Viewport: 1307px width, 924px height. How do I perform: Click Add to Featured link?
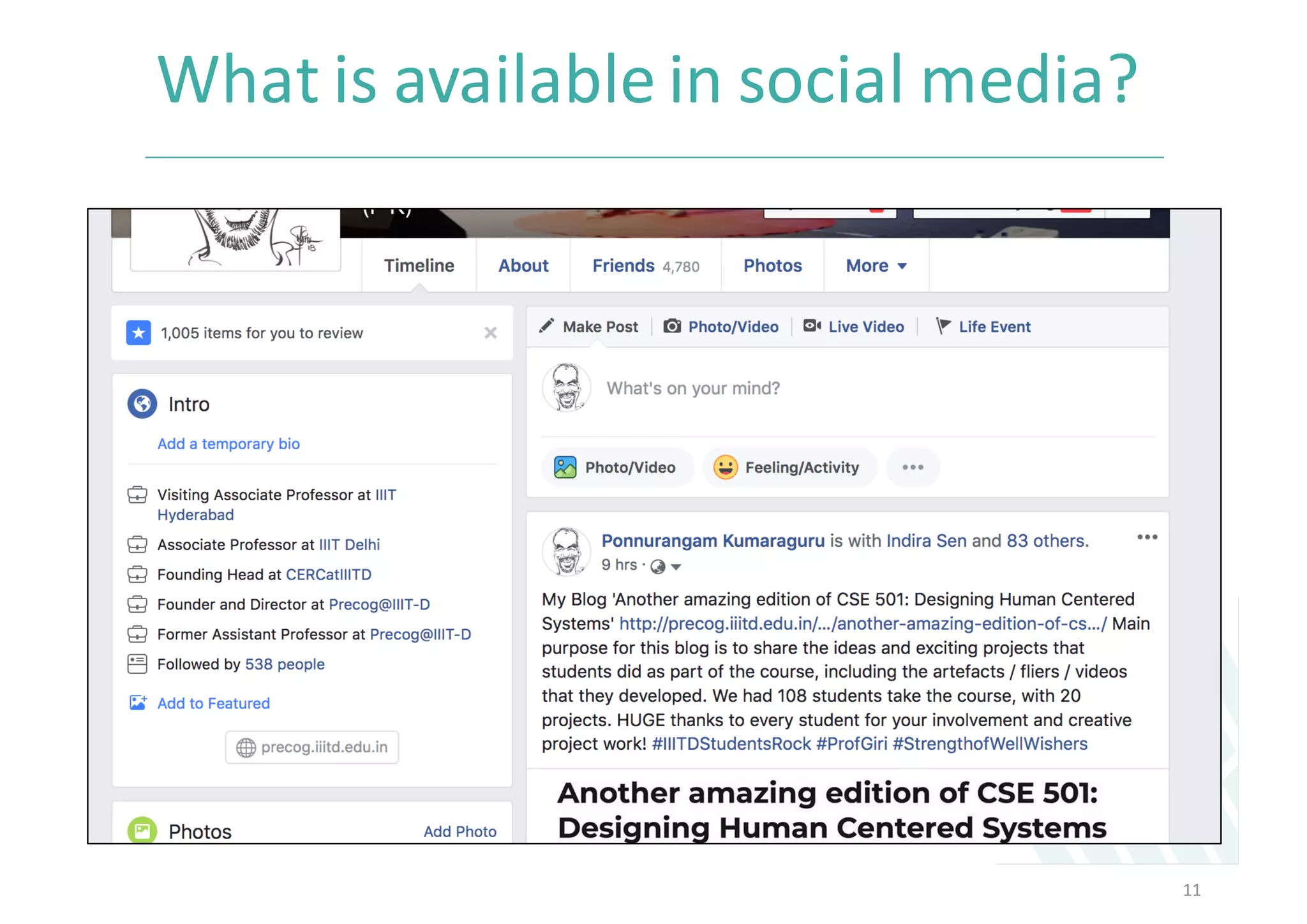coord(214,703)
